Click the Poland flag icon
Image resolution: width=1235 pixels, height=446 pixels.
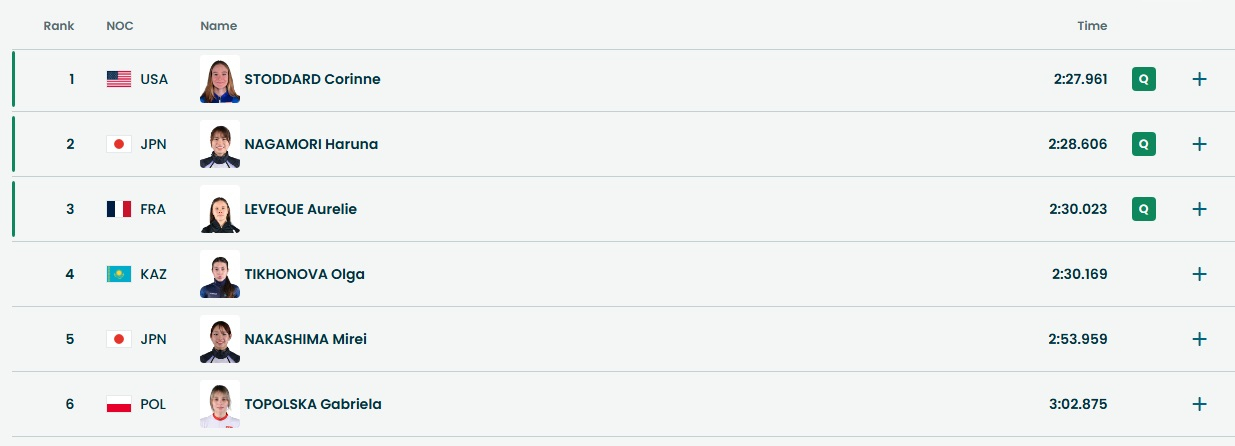coord(119,404)
